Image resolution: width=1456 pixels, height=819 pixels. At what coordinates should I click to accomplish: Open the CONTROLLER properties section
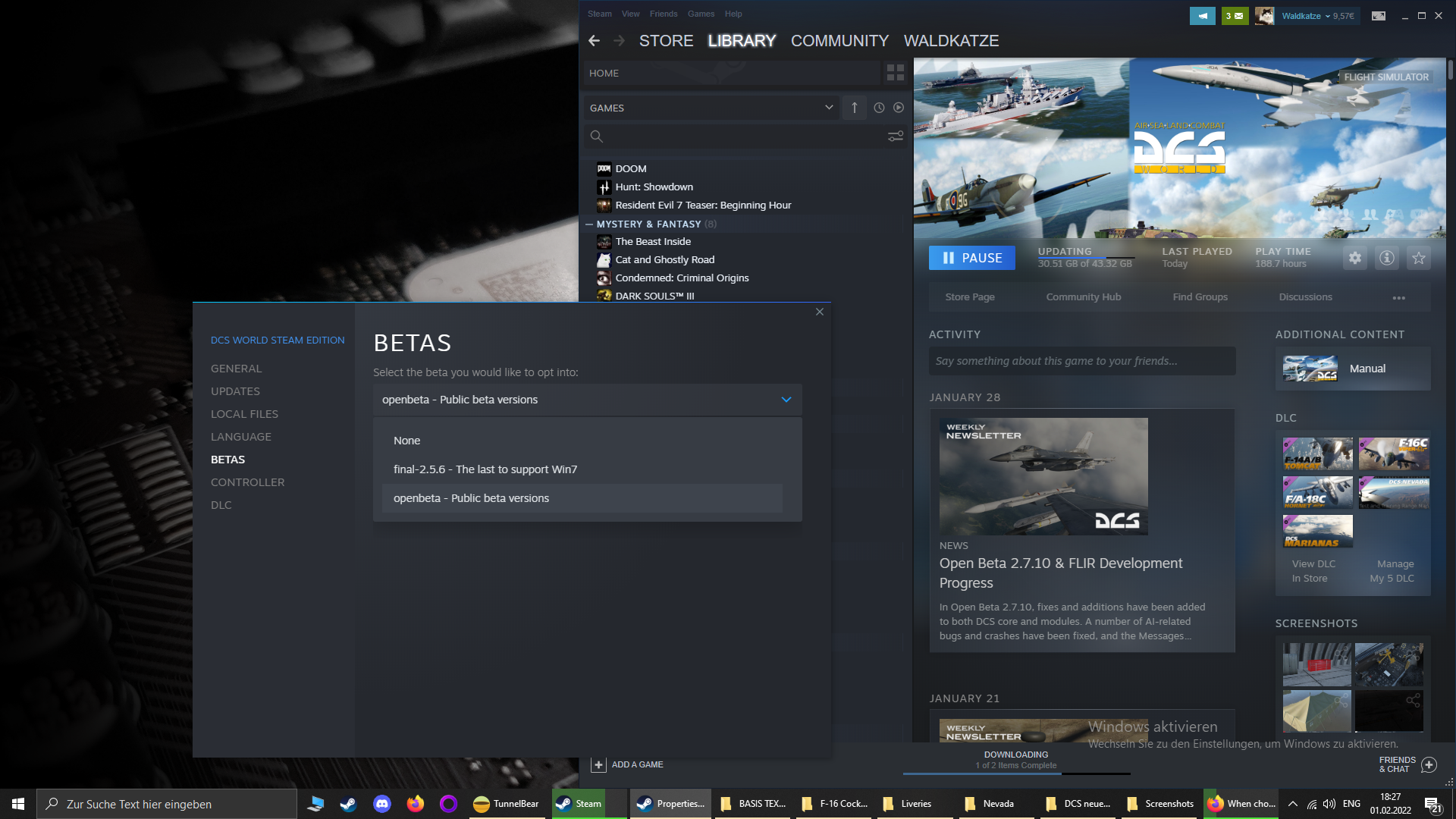(x=248, y=482)
